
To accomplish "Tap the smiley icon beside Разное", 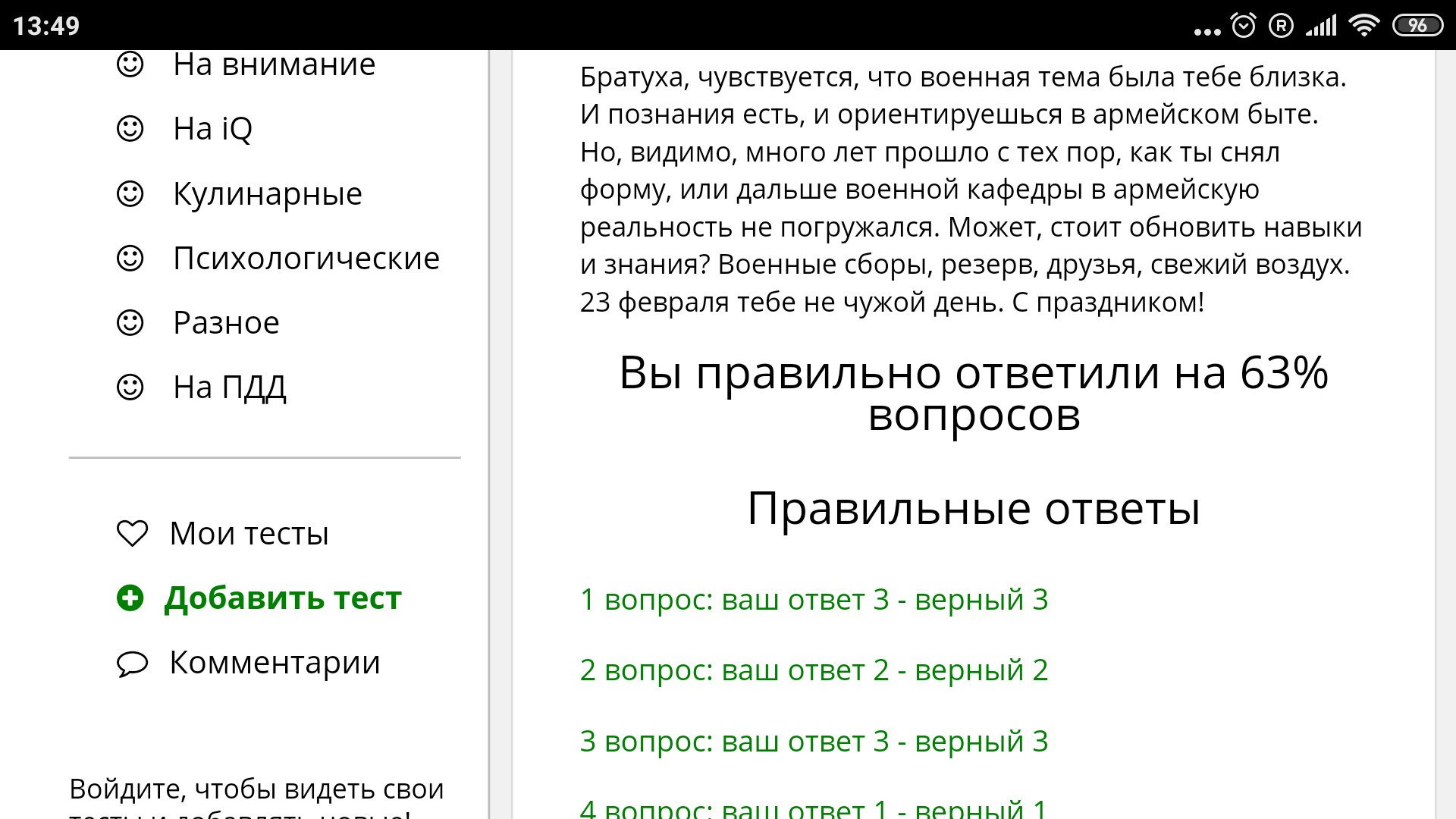I will [x=130, y=322].
